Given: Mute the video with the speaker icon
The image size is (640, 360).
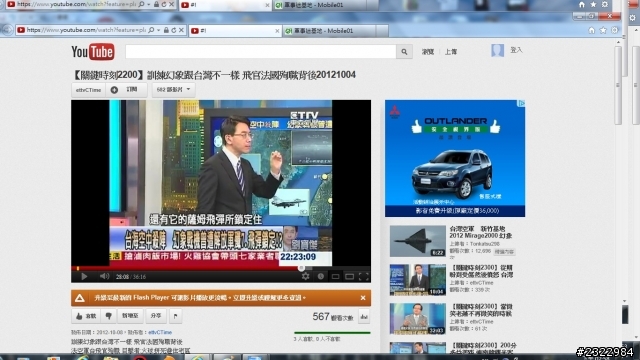Looking at the screenshot, I should [x=104, y=276].
